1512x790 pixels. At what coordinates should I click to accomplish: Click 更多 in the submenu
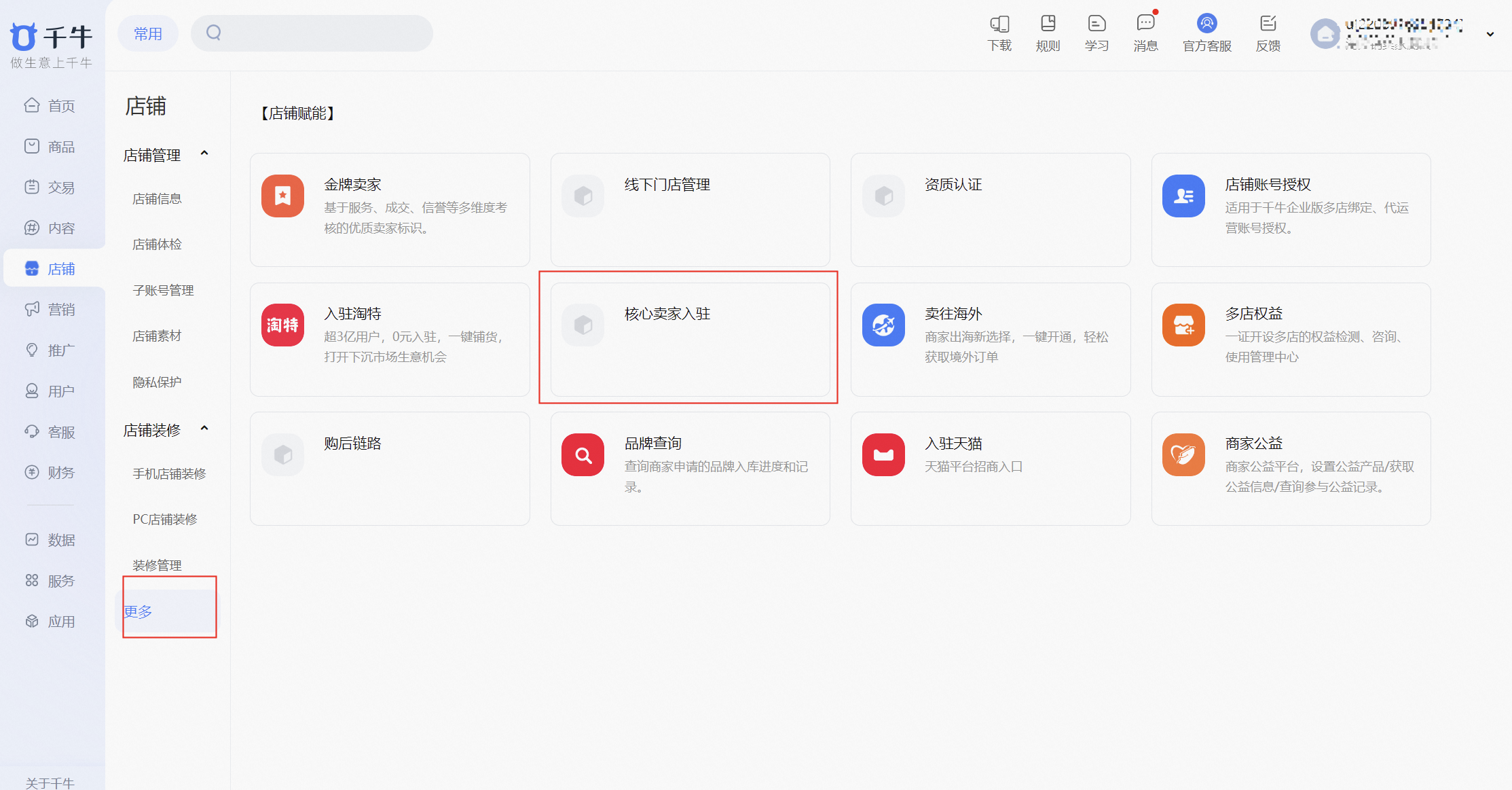coord(138,611)
